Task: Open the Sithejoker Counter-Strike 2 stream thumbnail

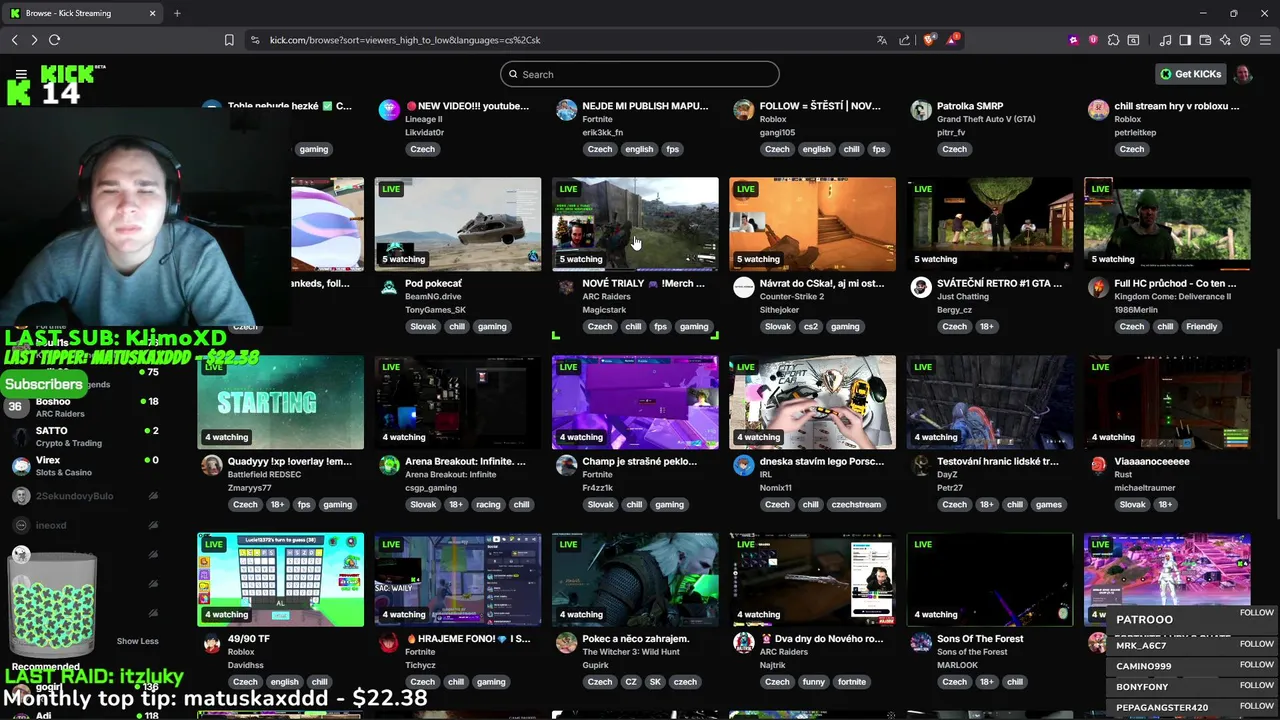Action: [812, 224]
